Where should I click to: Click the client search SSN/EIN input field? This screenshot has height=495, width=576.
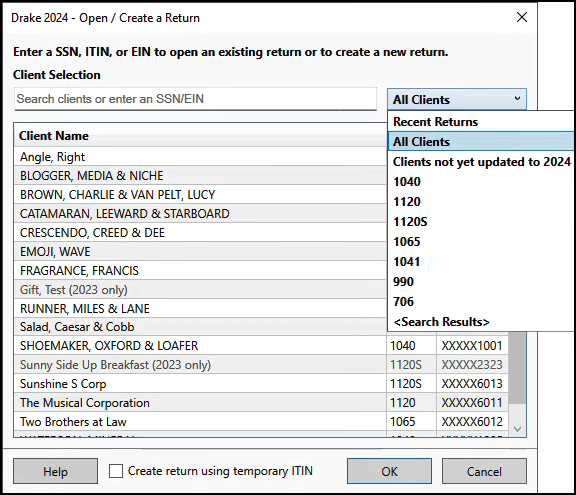195,99
